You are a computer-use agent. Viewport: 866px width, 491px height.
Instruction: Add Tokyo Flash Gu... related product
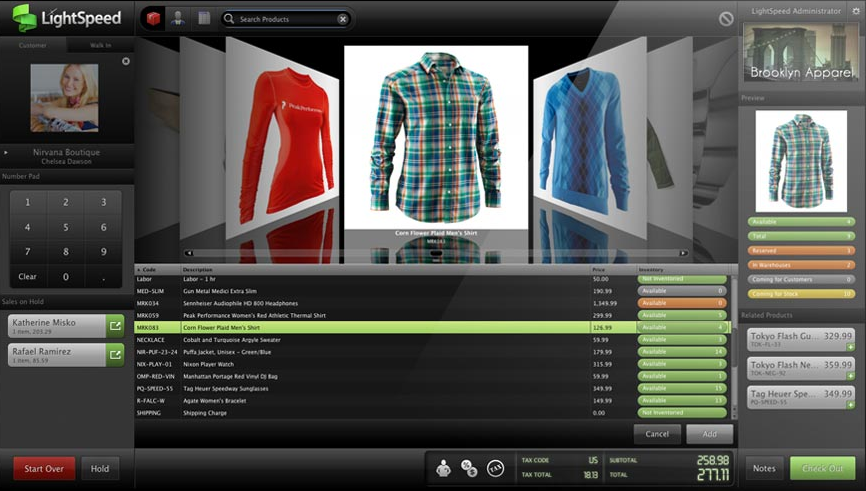click(849, 347)
